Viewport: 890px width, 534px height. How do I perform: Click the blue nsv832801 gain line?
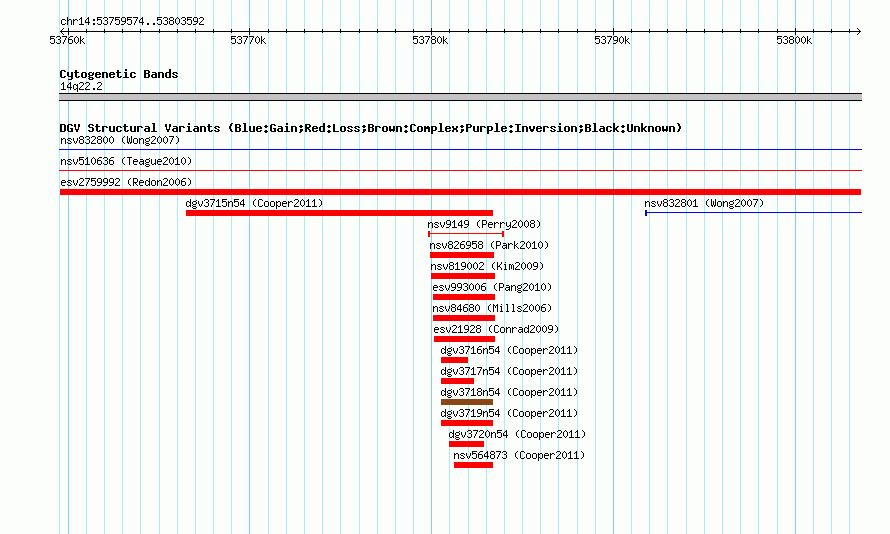753,213
